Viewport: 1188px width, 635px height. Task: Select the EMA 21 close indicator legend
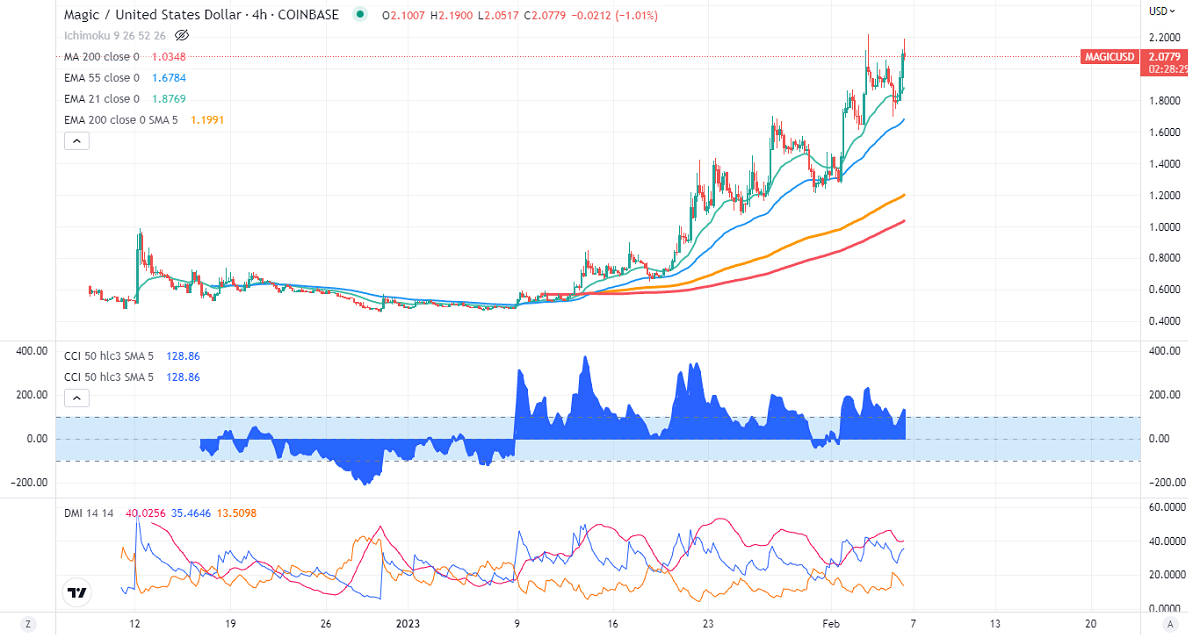pyautogui.click(x=101, y=99)
